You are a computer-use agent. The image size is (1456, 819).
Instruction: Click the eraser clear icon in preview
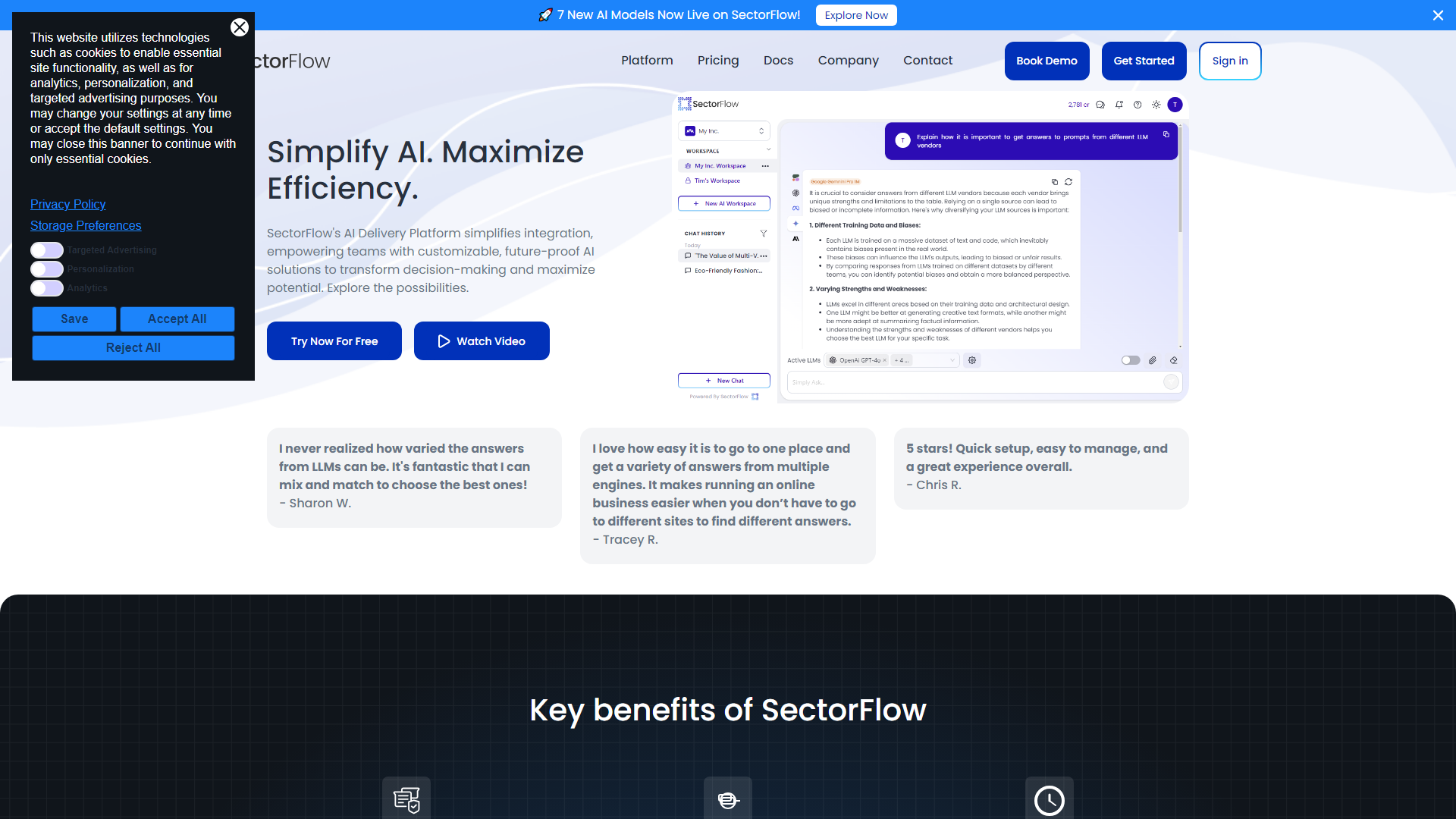pos(1174,360)
